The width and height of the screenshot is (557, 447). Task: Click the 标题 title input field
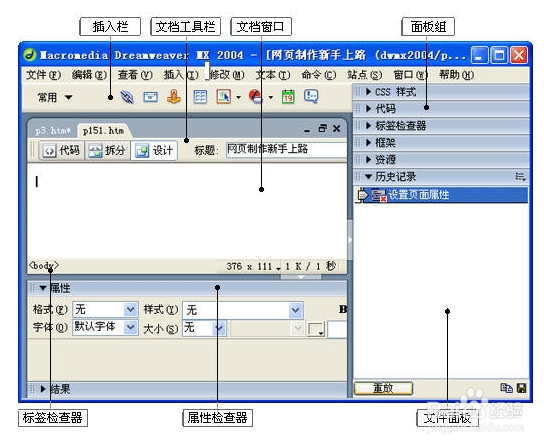[286, 150]
